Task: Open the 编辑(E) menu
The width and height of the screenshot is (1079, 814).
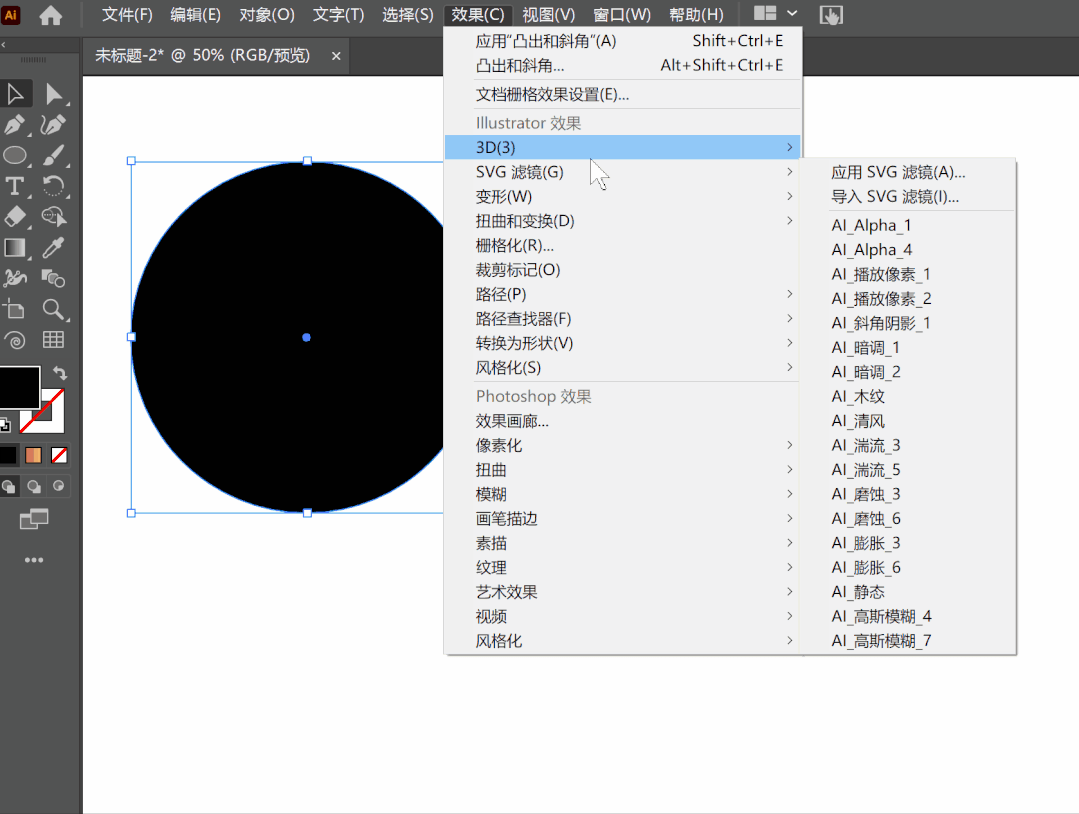Action: [x=195, y=14]
